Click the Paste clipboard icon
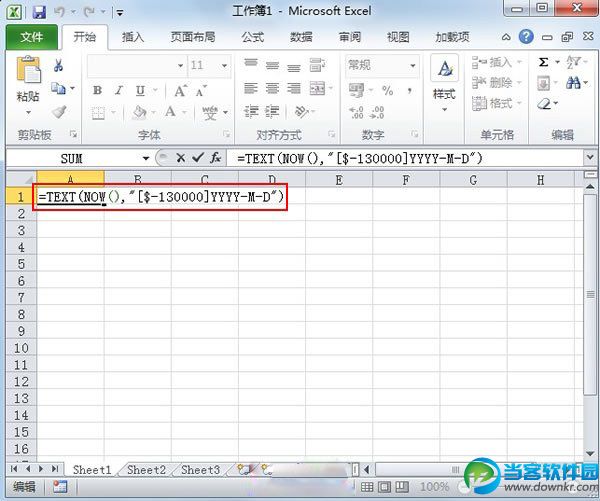 click(28, 70)
